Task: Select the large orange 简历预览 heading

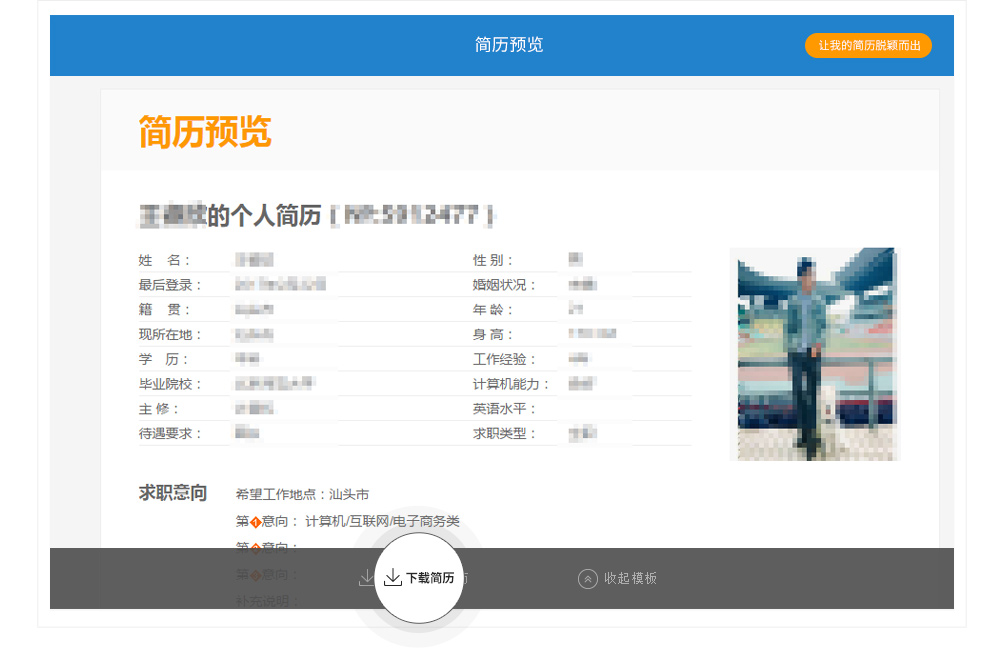Action: point(205,132)
